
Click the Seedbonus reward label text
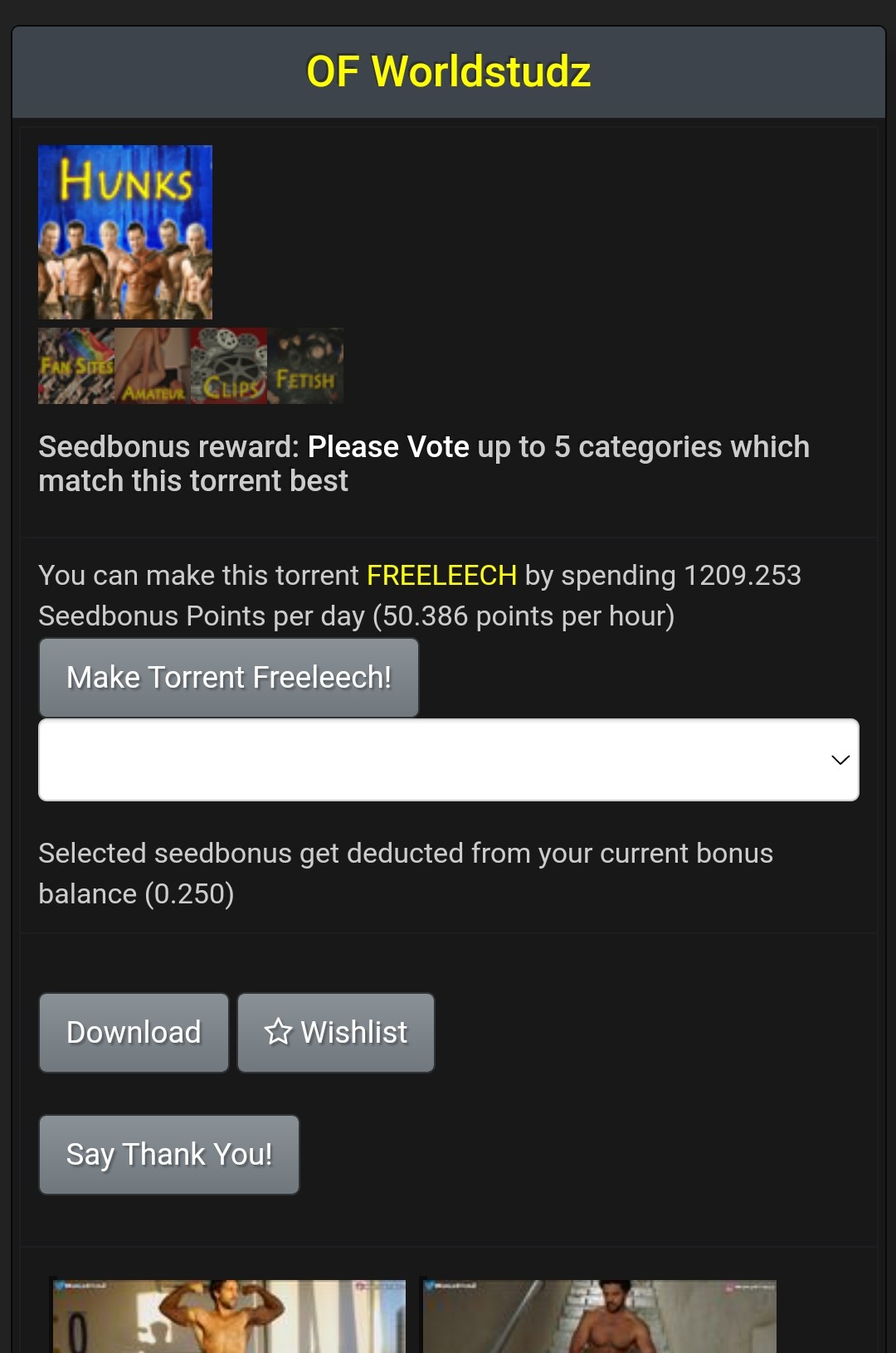click(x=168, y=447)
